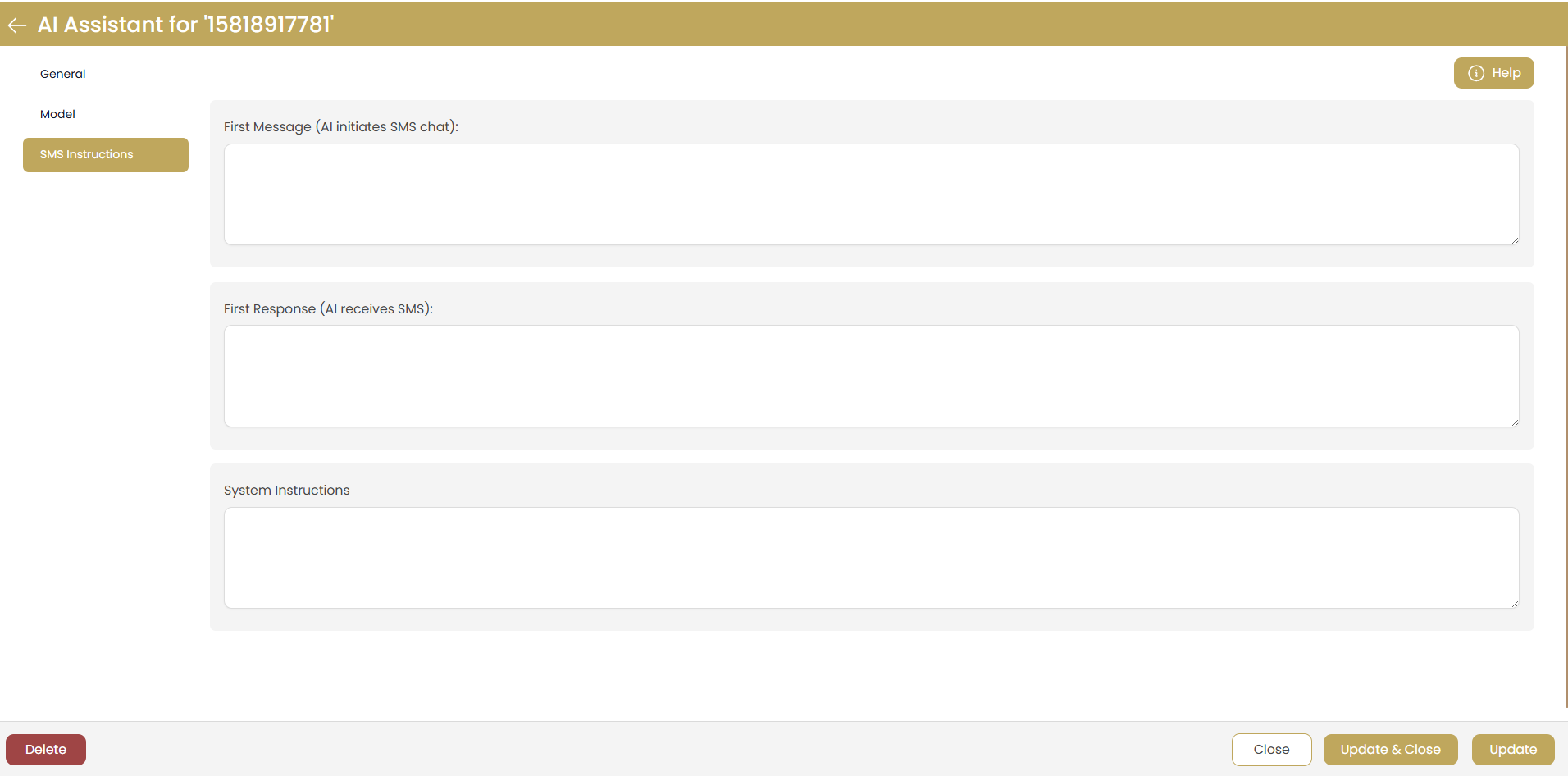Click inside the First Message text field
This screenshot has width=1568, height=776.
(871, 194)
